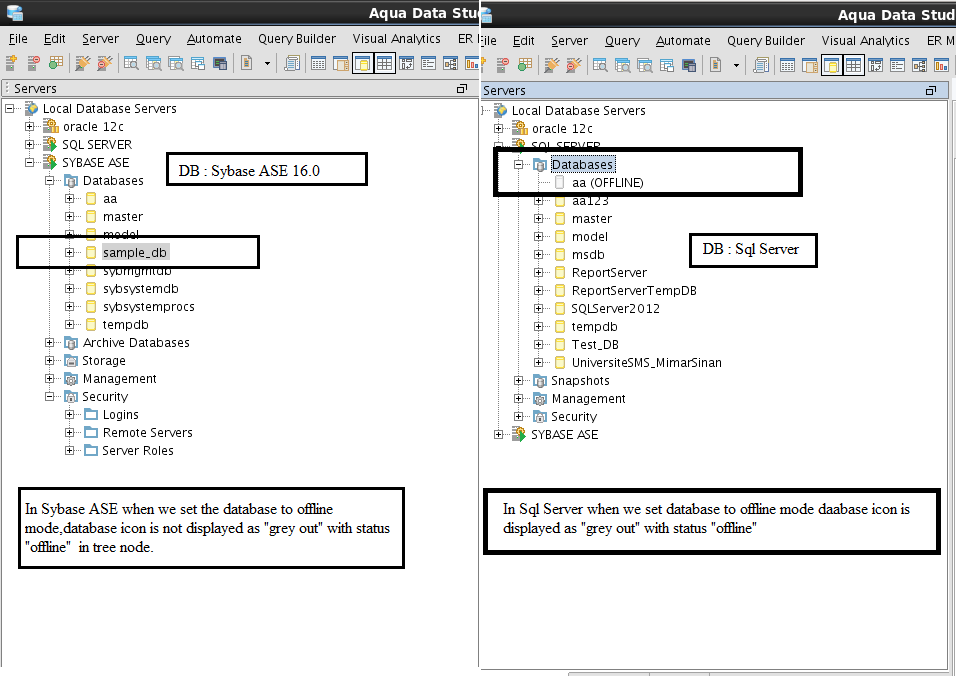Viewport: 958px width, 678px height.
Task: Select Management node in left window tree
Action: [119, 379]
